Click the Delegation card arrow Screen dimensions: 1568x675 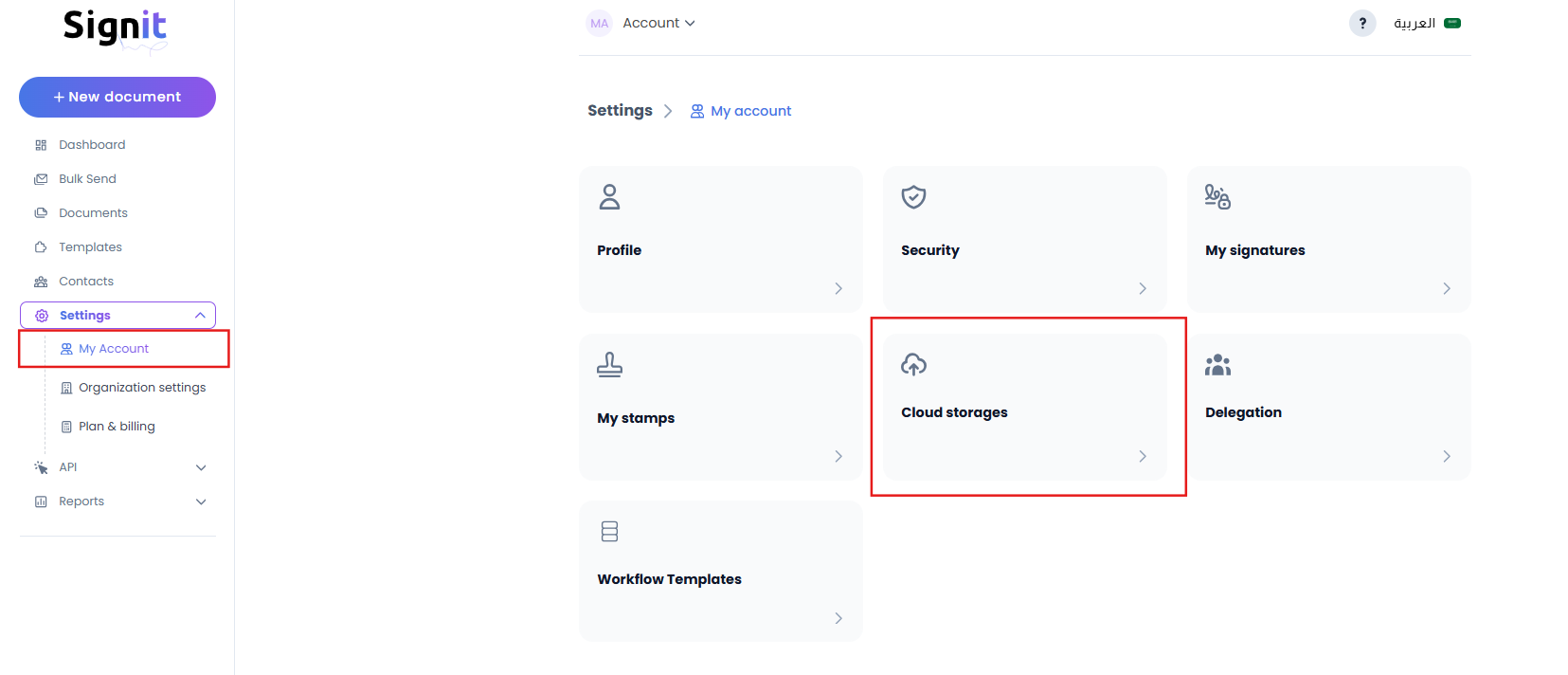coord(1447,456)
